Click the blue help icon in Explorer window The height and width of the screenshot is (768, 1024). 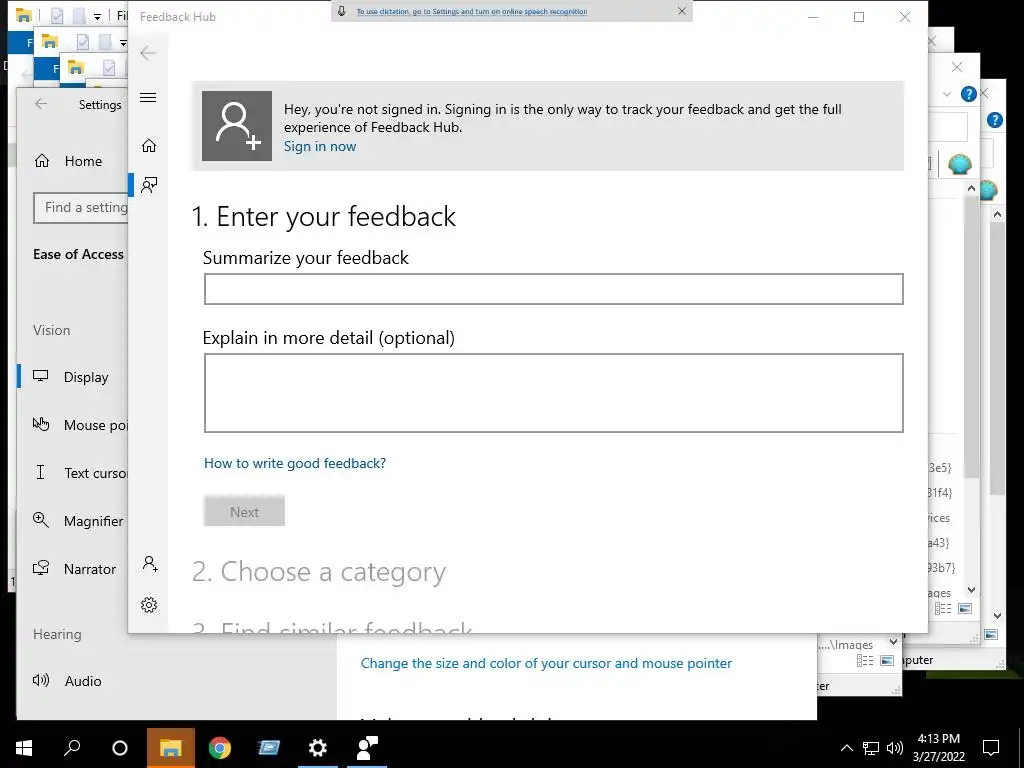point(968,94)
